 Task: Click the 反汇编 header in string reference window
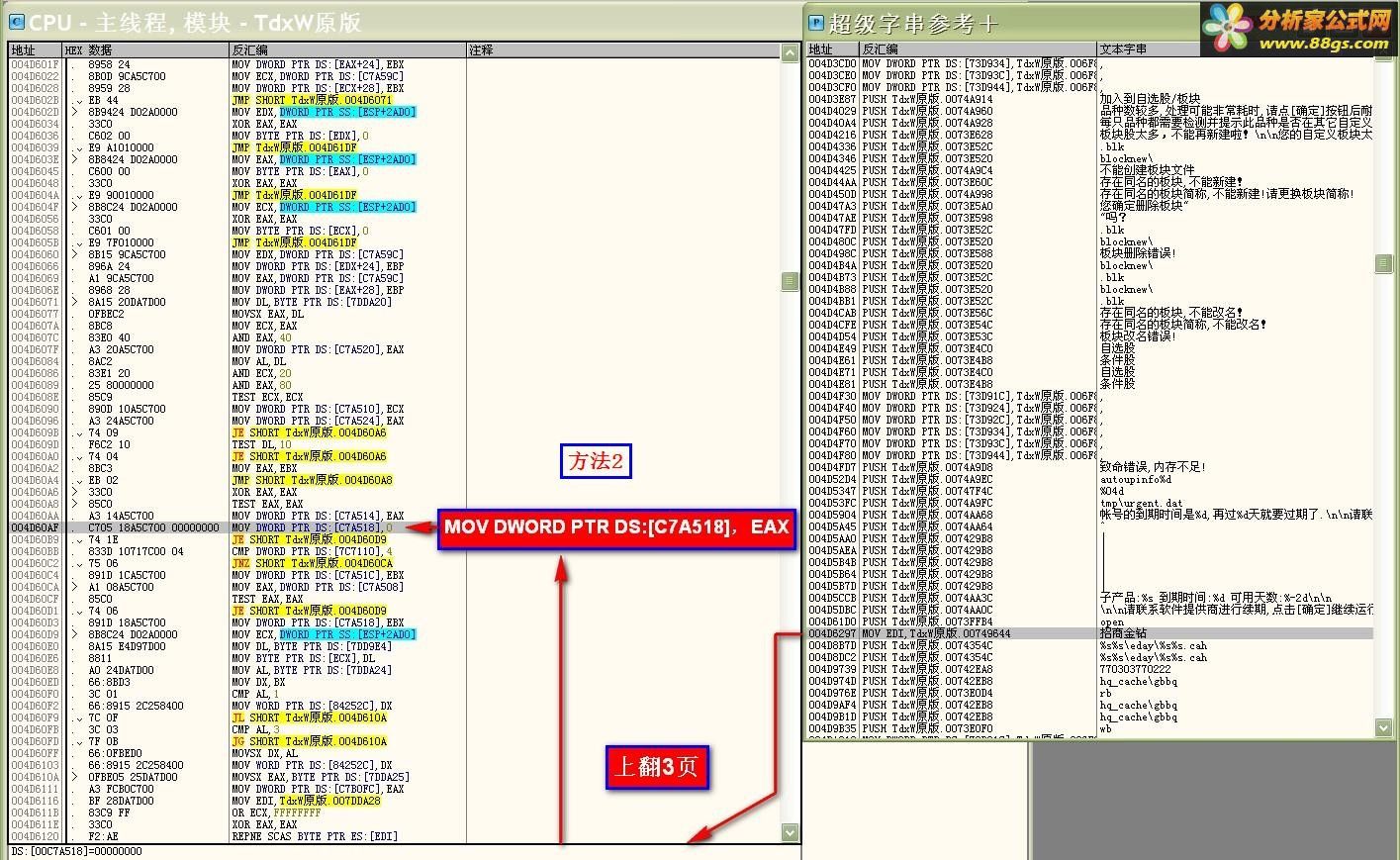978,48
